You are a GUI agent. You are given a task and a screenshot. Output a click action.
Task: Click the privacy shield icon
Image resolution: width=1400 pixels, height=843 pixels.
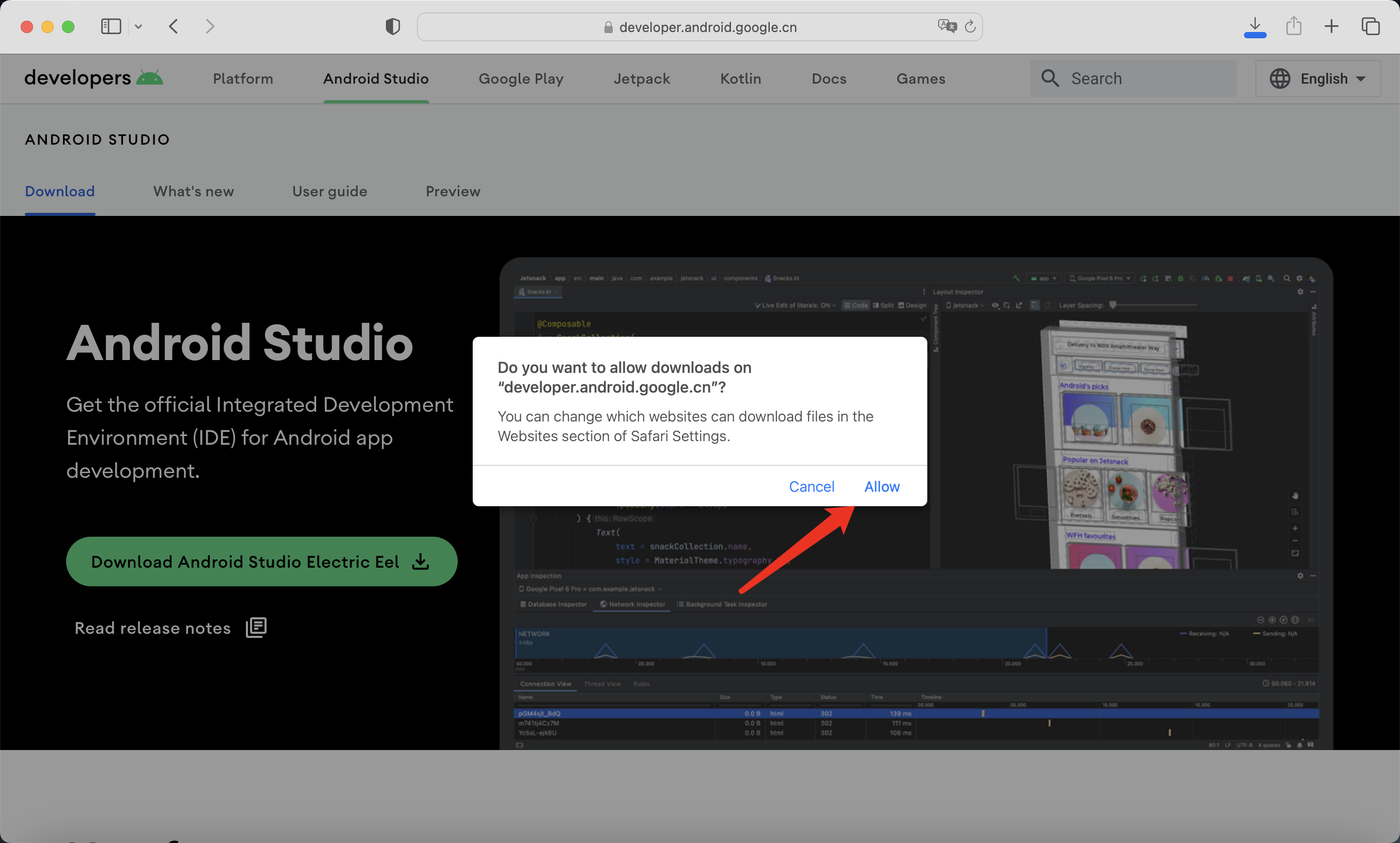pos(393,27)
